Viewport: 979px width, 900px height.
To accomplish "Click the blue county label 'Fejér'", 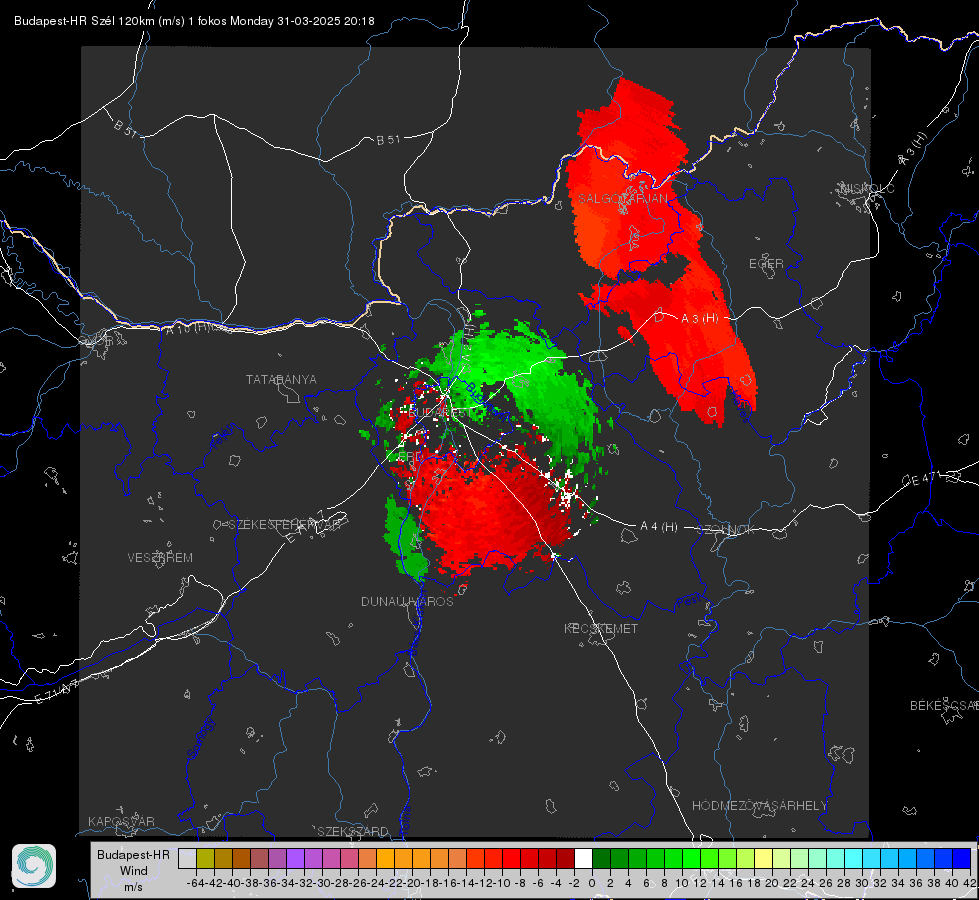I will coord(224,437).
